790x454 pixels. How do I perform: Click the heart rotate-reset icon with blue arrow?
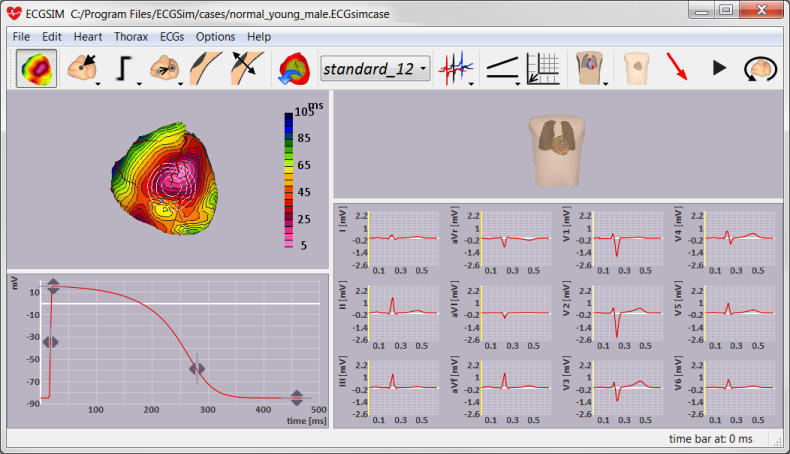[x=294, y=69]
